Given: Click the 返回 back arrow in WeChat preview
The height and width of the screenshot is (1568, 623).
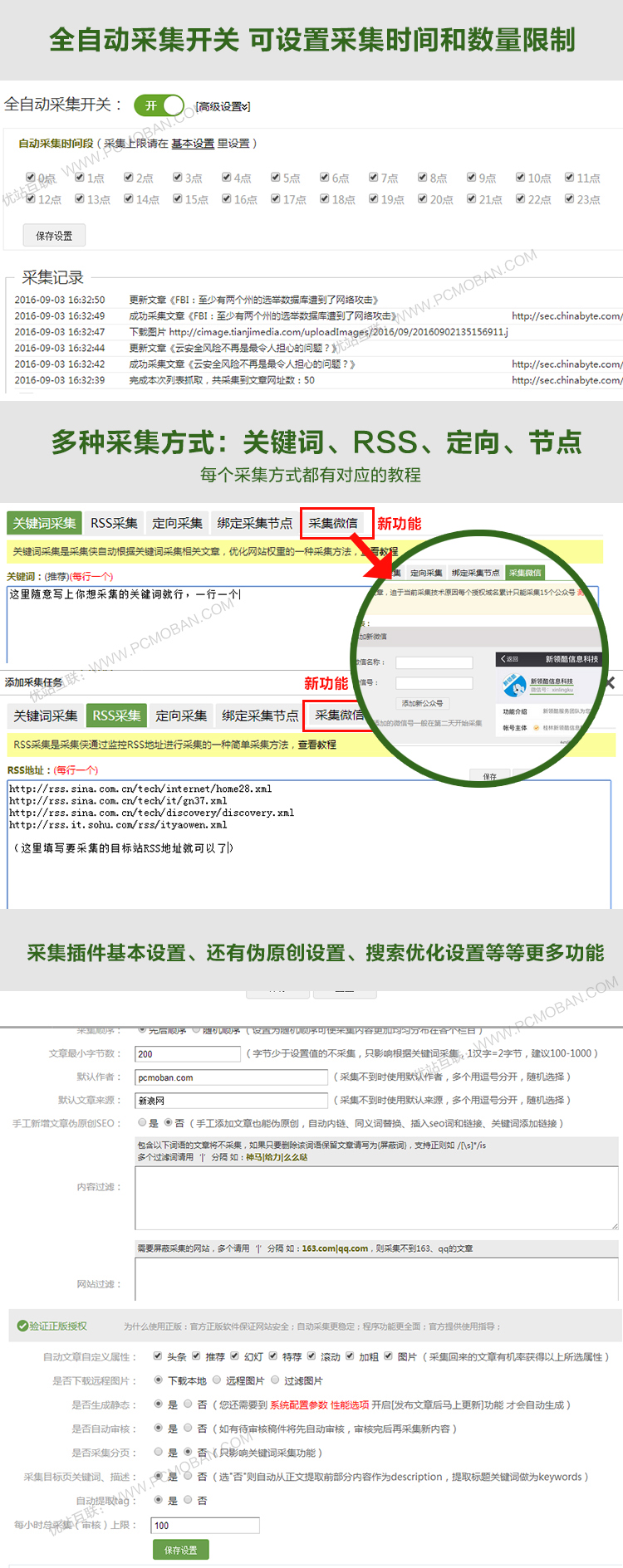Looking at the screenshot, I should [x=508, y=659].
